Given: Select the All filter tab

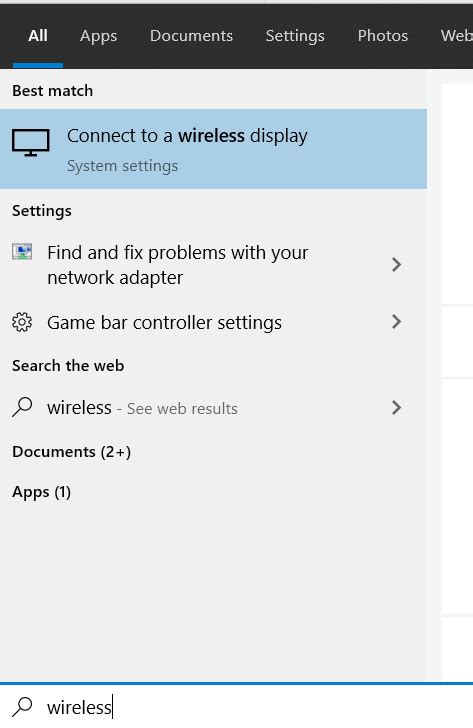Looking at the screenshot, I should pyautogui.click(x=38, y=36).
